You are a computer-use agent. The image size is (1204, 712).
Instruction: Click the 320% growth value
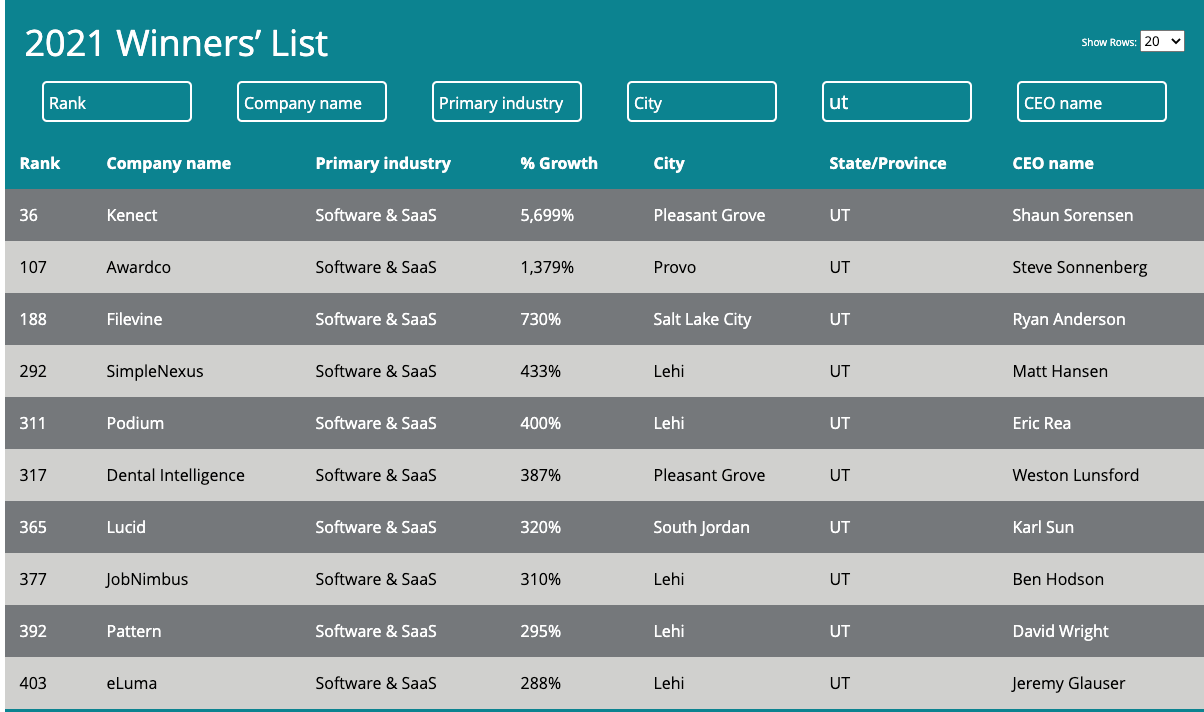tap(541, 527)
